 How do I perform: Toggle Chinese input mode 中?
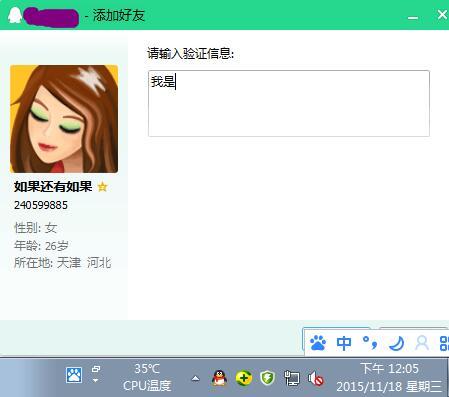344,343
